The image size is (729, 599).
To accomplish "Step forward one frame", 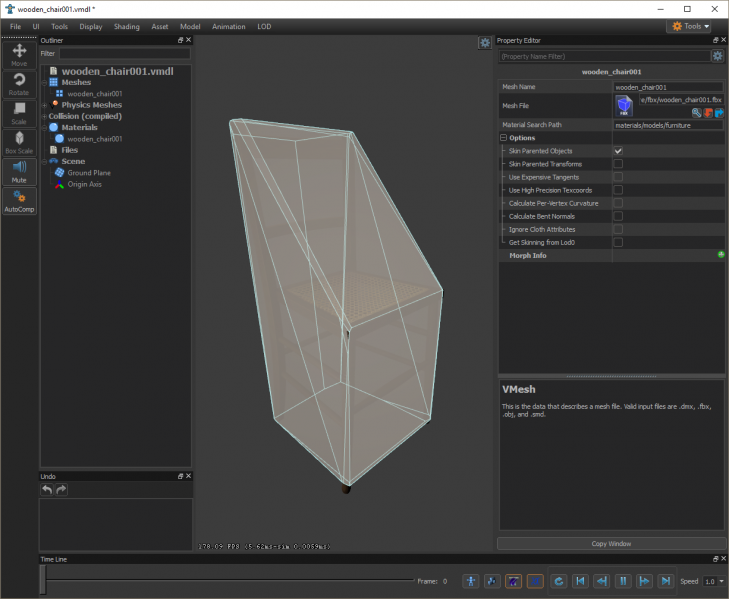I will click(644, 581).
